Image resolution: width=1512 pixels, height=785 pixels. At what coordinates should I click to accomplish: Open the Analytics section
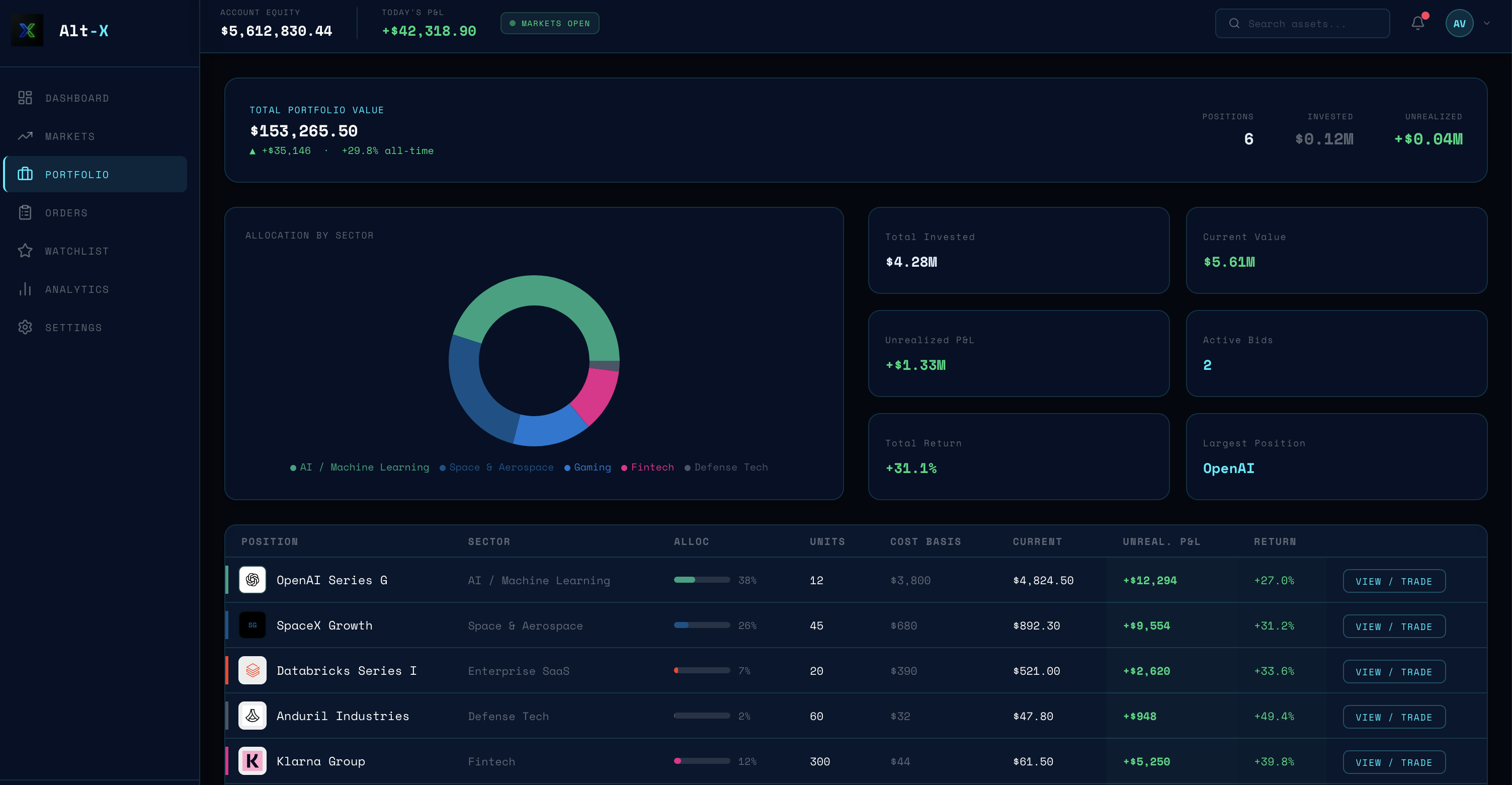95,289
